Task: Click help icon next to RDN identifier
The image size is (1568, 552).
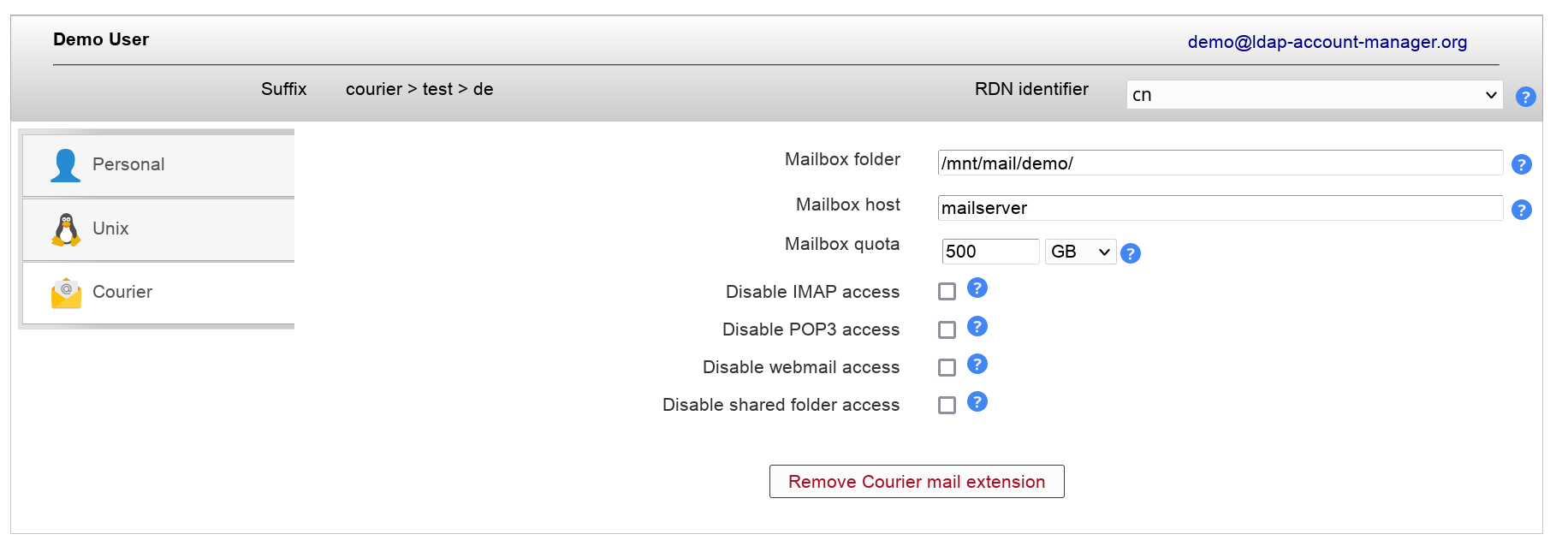Action: [x=1525, y=97]
